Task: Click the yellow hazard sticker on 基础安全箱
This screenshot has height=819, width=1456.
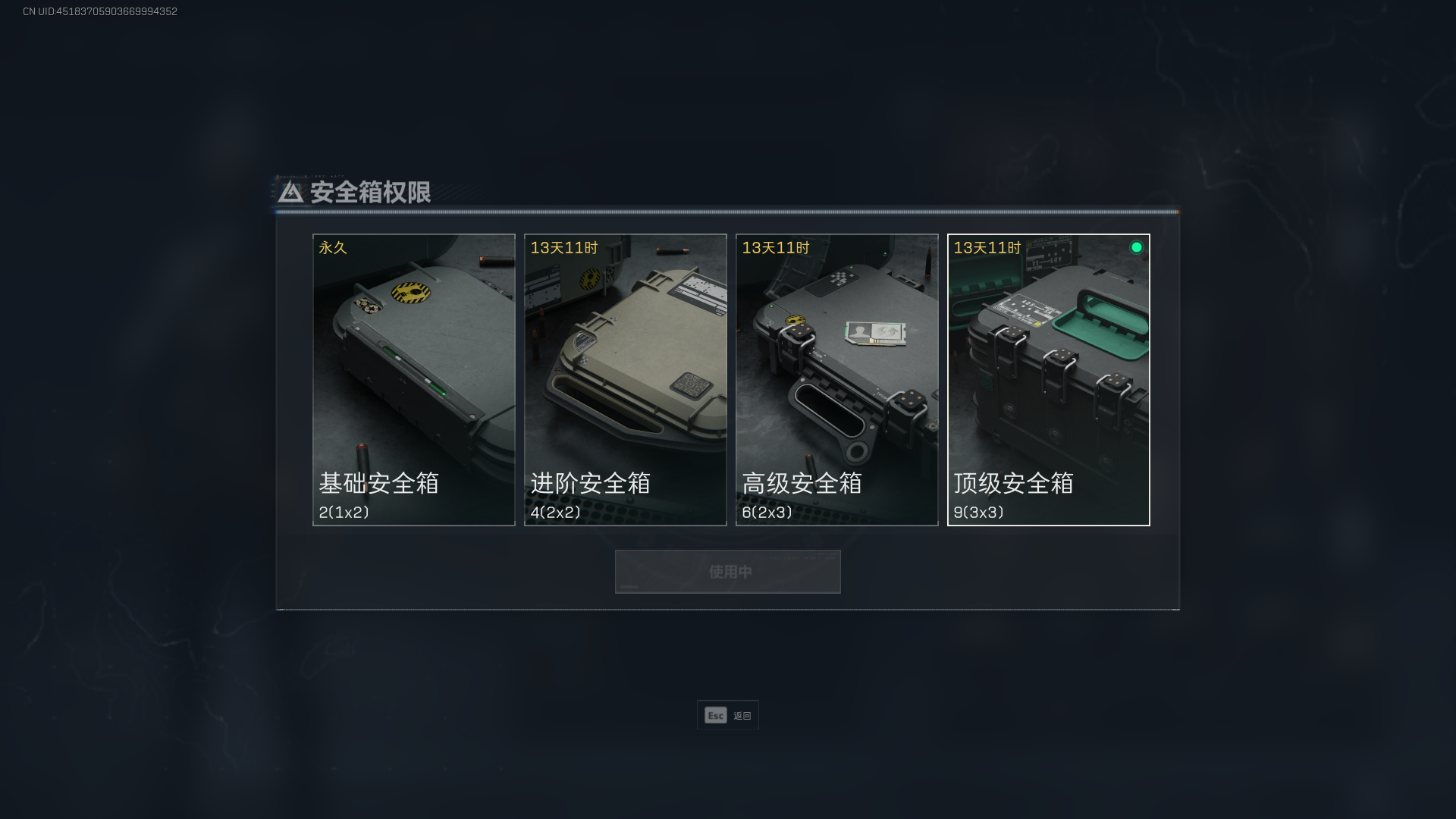Action: pos(411,292)
